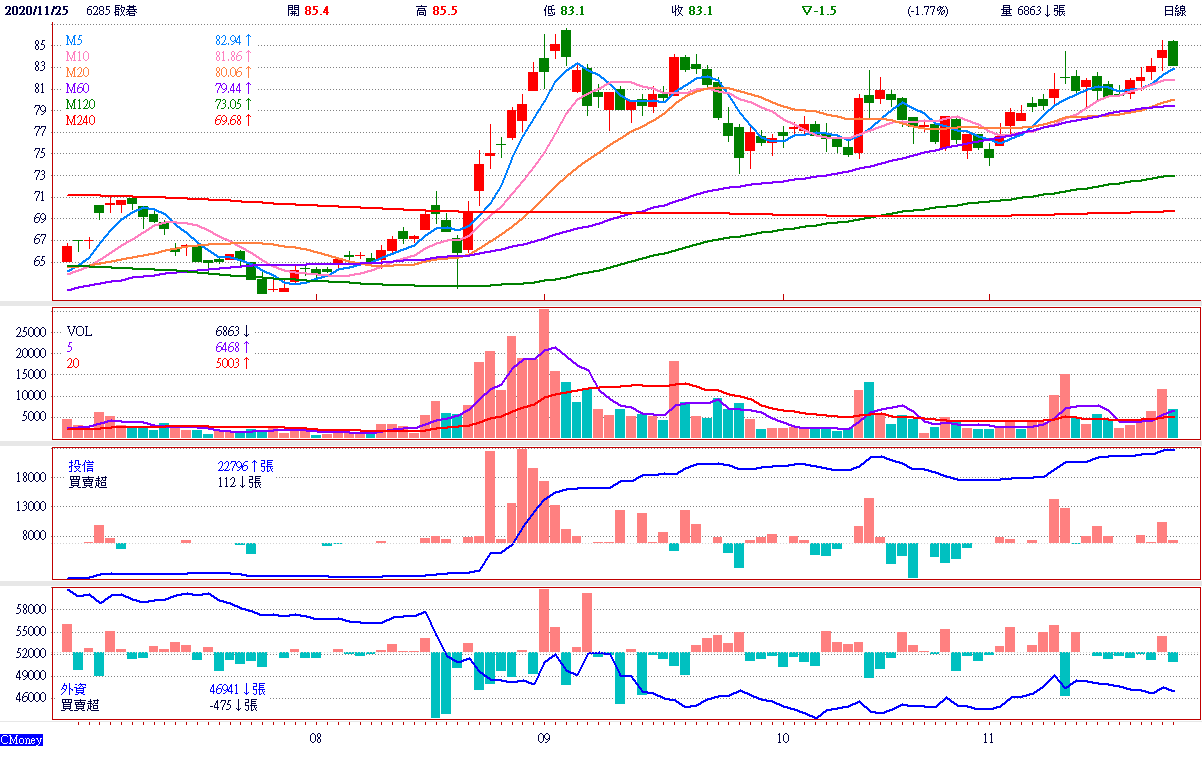Click the M20 moving average legend
Image resolution: width=1202 pixels, height=758 pixels.
pos(77,72)
